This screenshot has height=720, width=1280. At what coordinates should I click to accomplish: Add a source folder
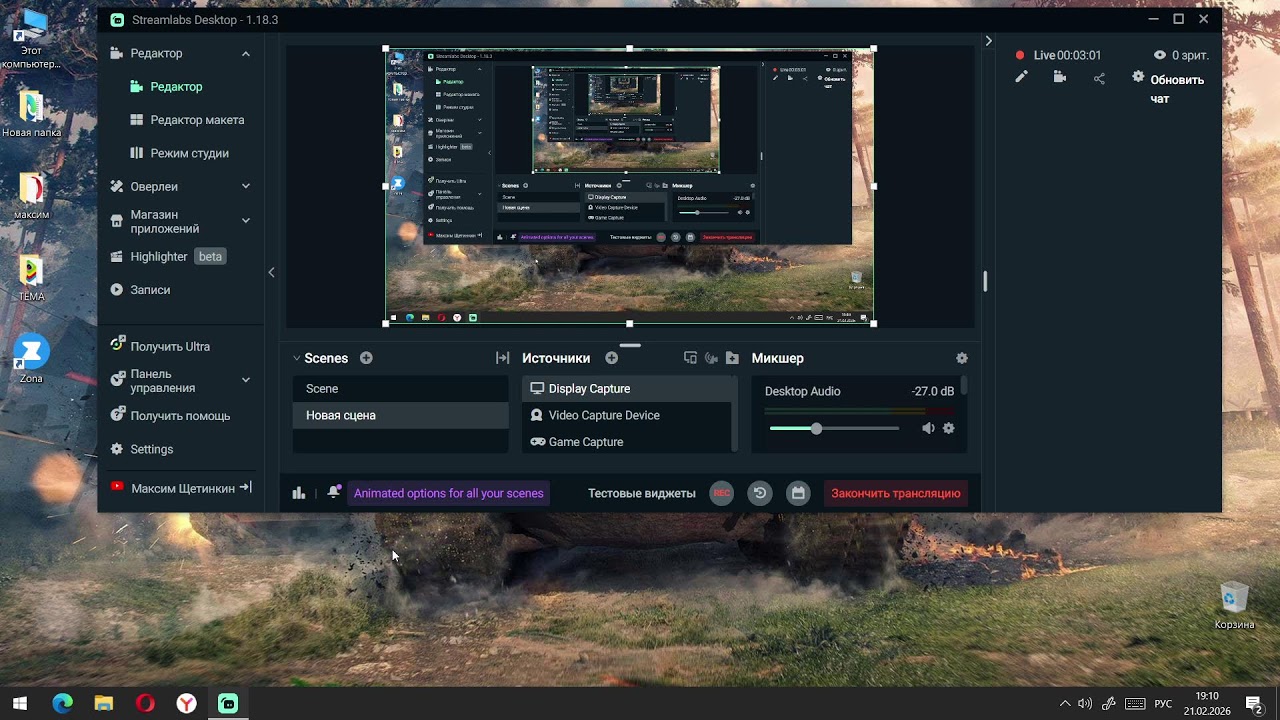coord(732,358)
